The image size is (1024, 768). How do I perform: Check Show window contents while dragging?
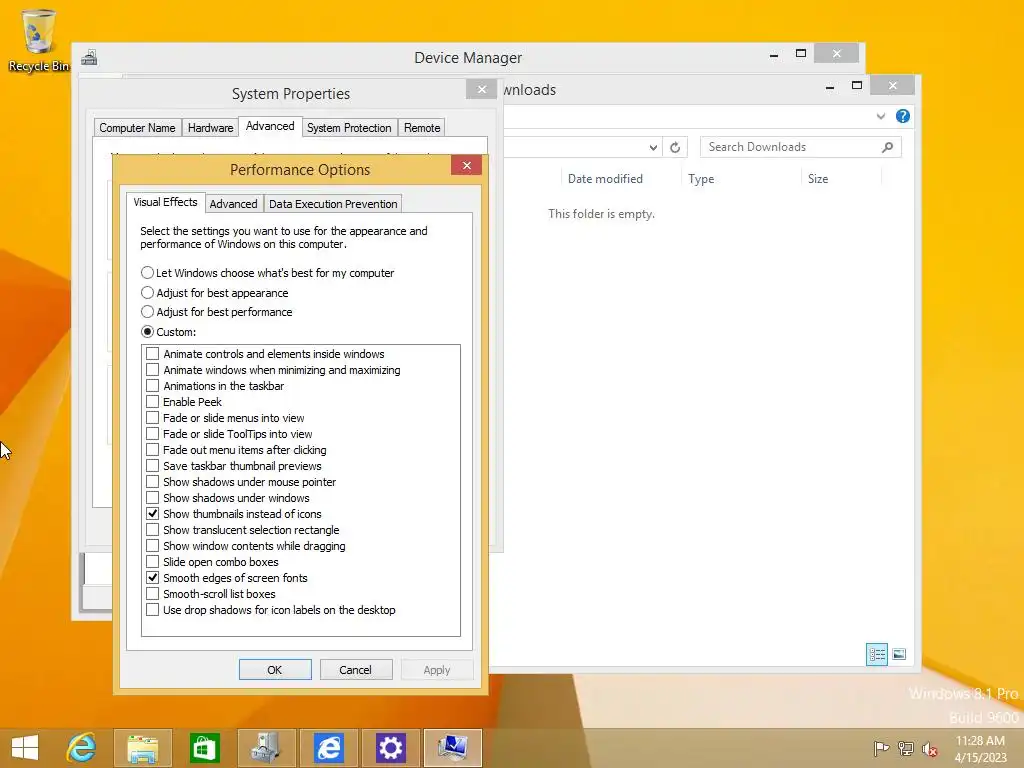[152, 546]
